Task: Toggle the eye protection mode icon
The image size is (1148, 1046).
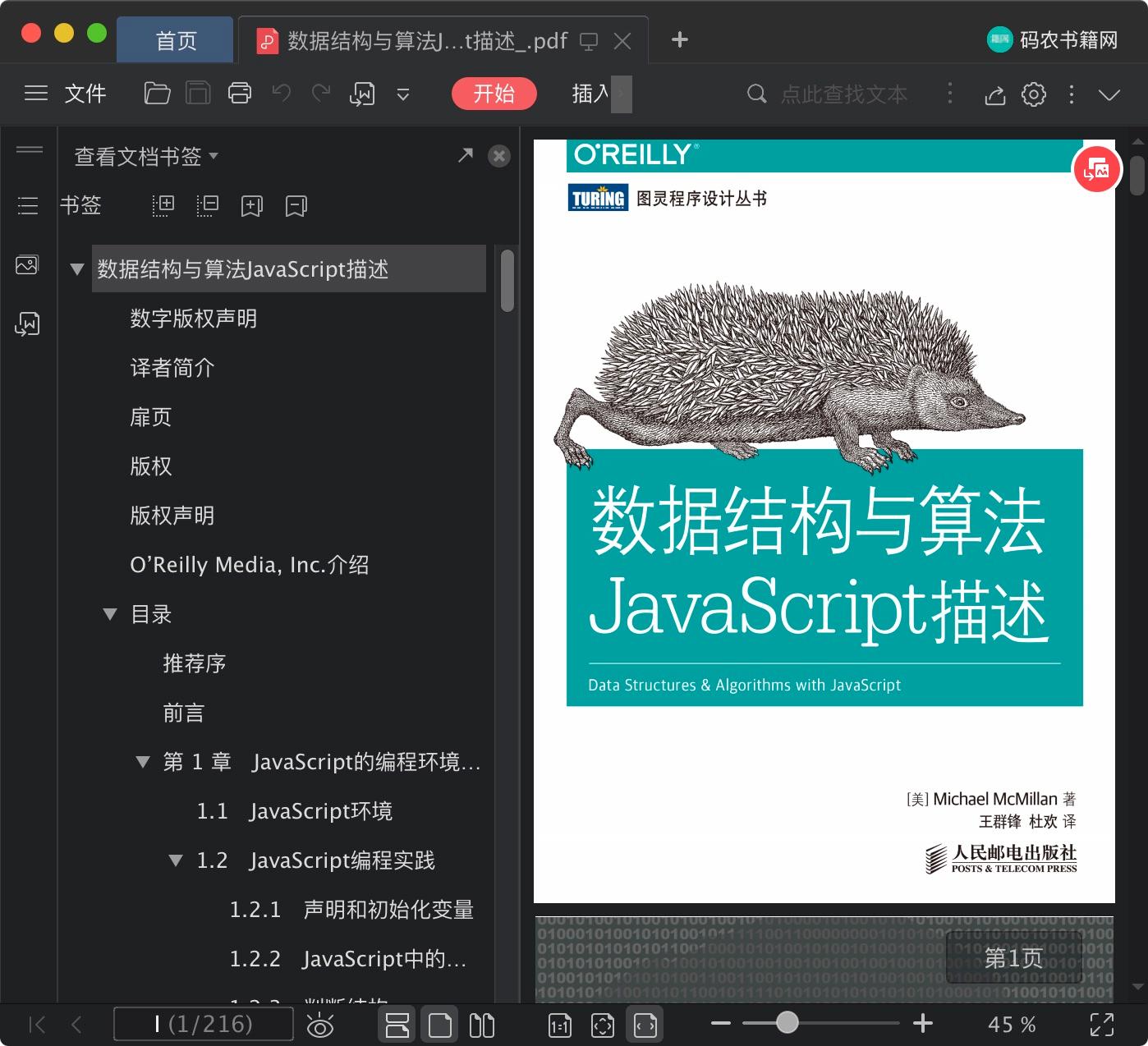Action: click(x=320, y=1025)
